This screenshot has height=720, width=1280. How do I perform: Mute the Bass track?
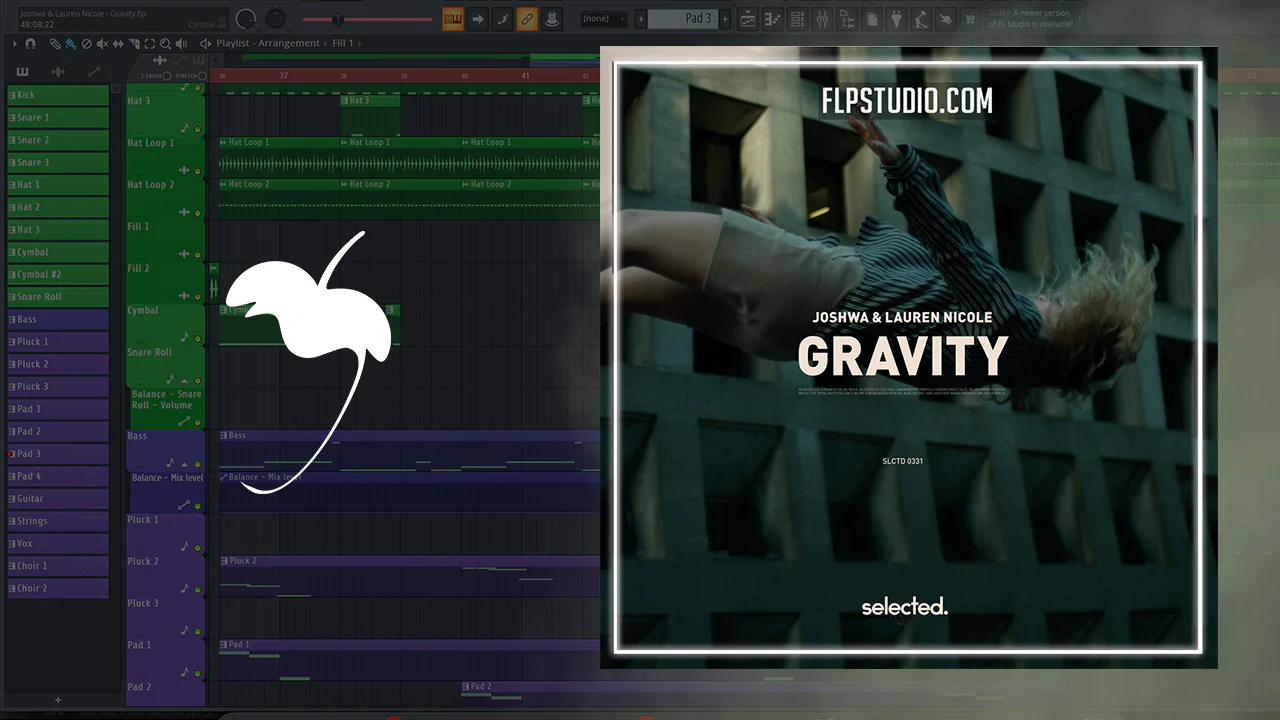pyautogui.click(x=198, y=465)
